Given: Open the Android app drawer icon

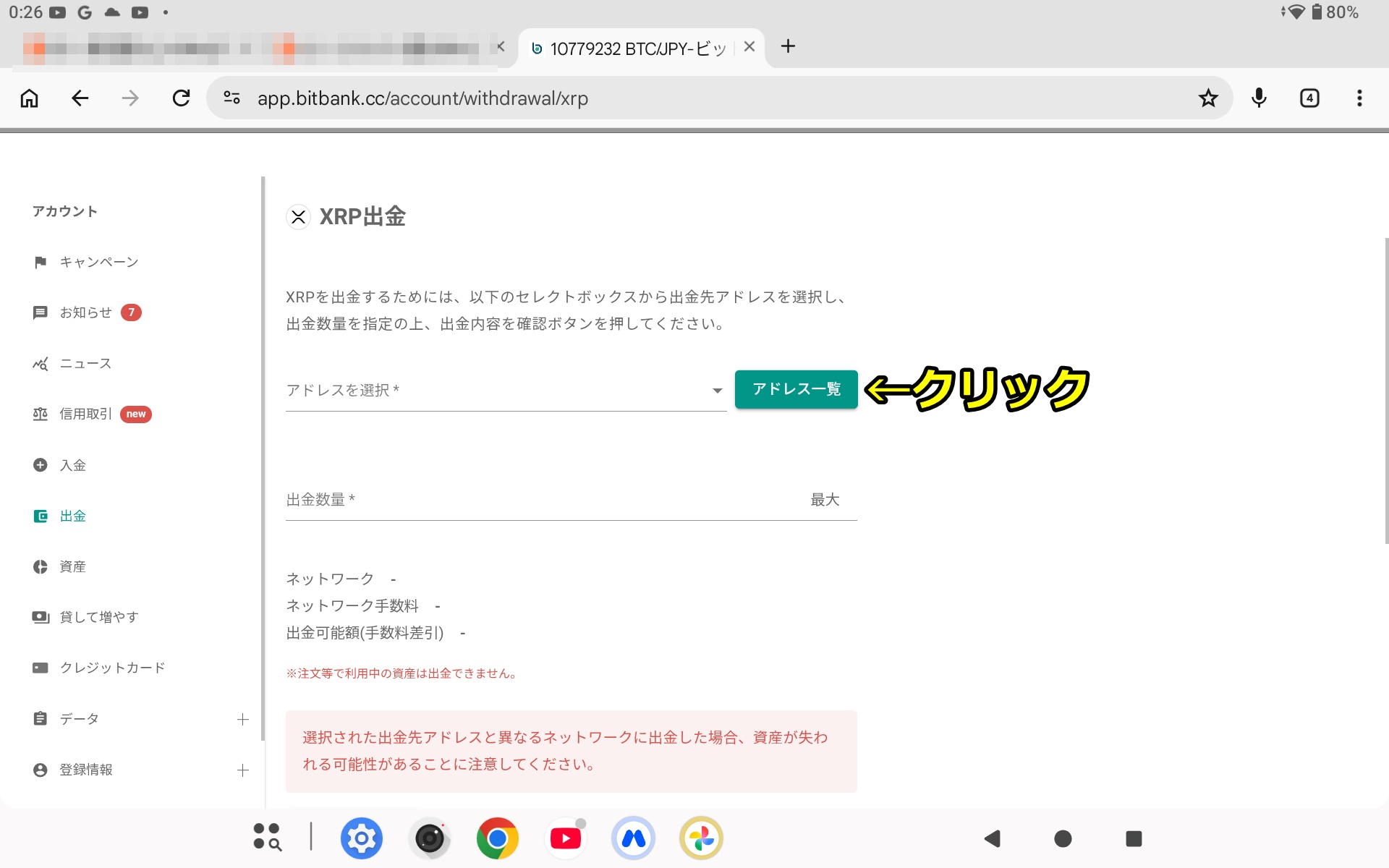Looking at the screenshot, I should point(267,837).
